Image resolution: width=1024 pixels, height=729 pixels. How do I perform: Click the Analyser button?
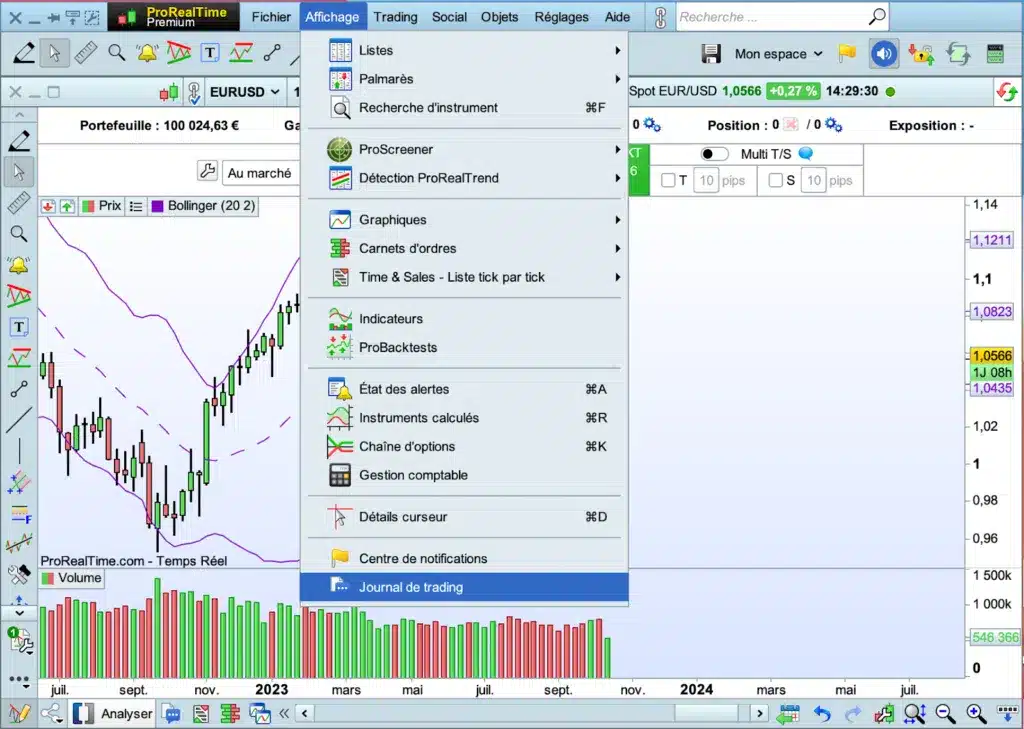[126, 713]
